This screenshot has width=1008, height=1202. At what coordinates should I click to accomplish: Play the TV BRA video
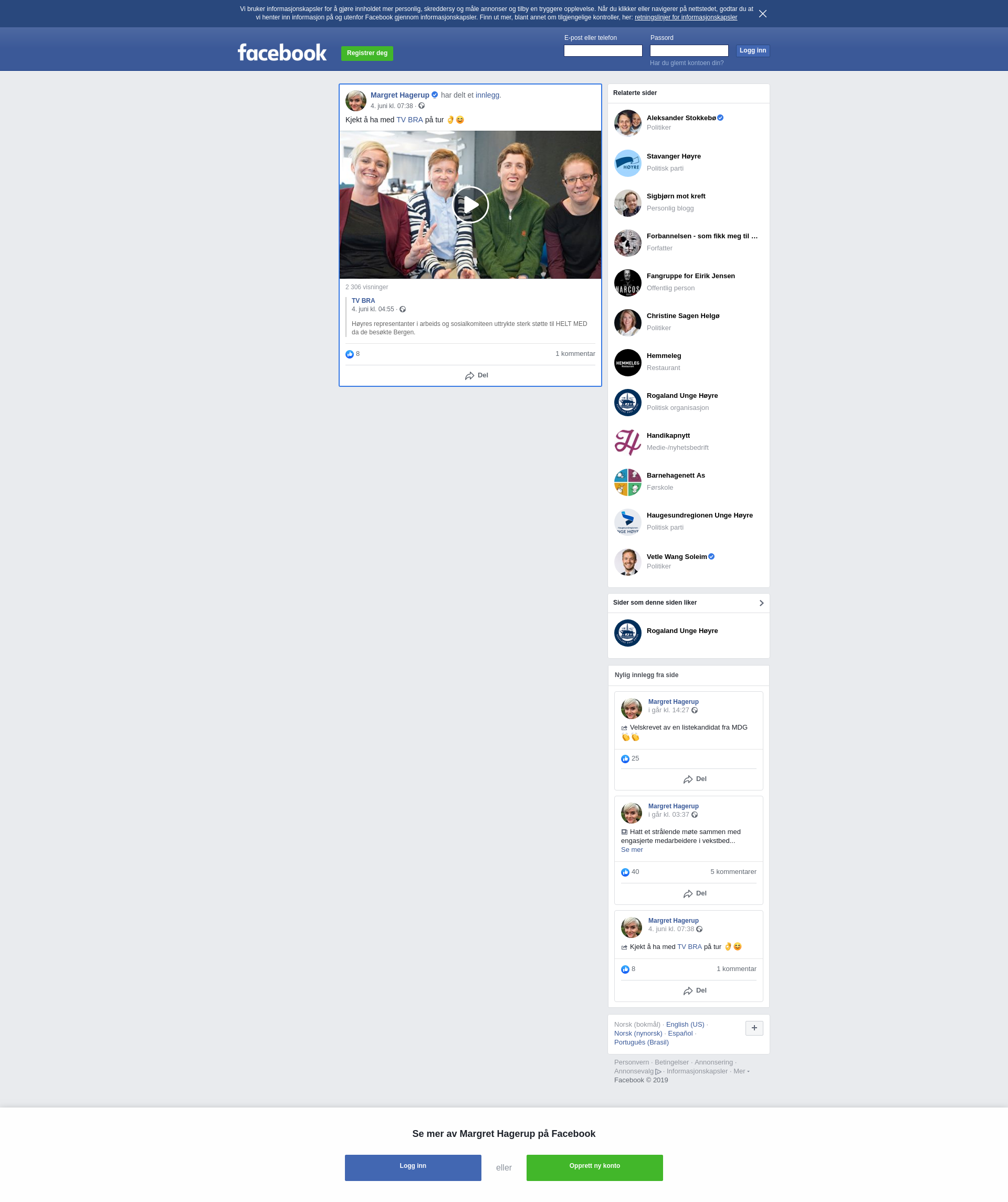pos(470,205)
